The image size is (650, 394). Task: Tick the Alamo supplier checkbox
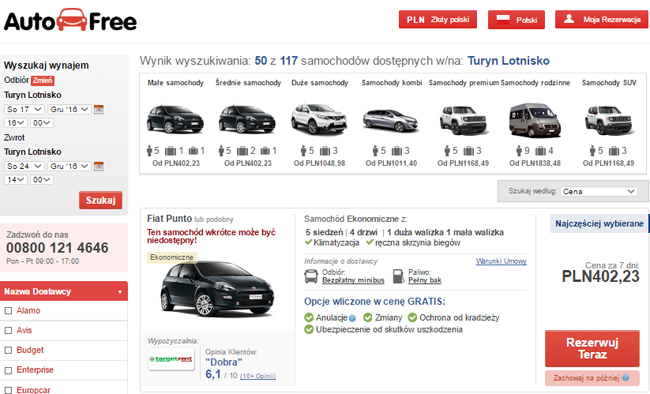[x=8, y=311]
